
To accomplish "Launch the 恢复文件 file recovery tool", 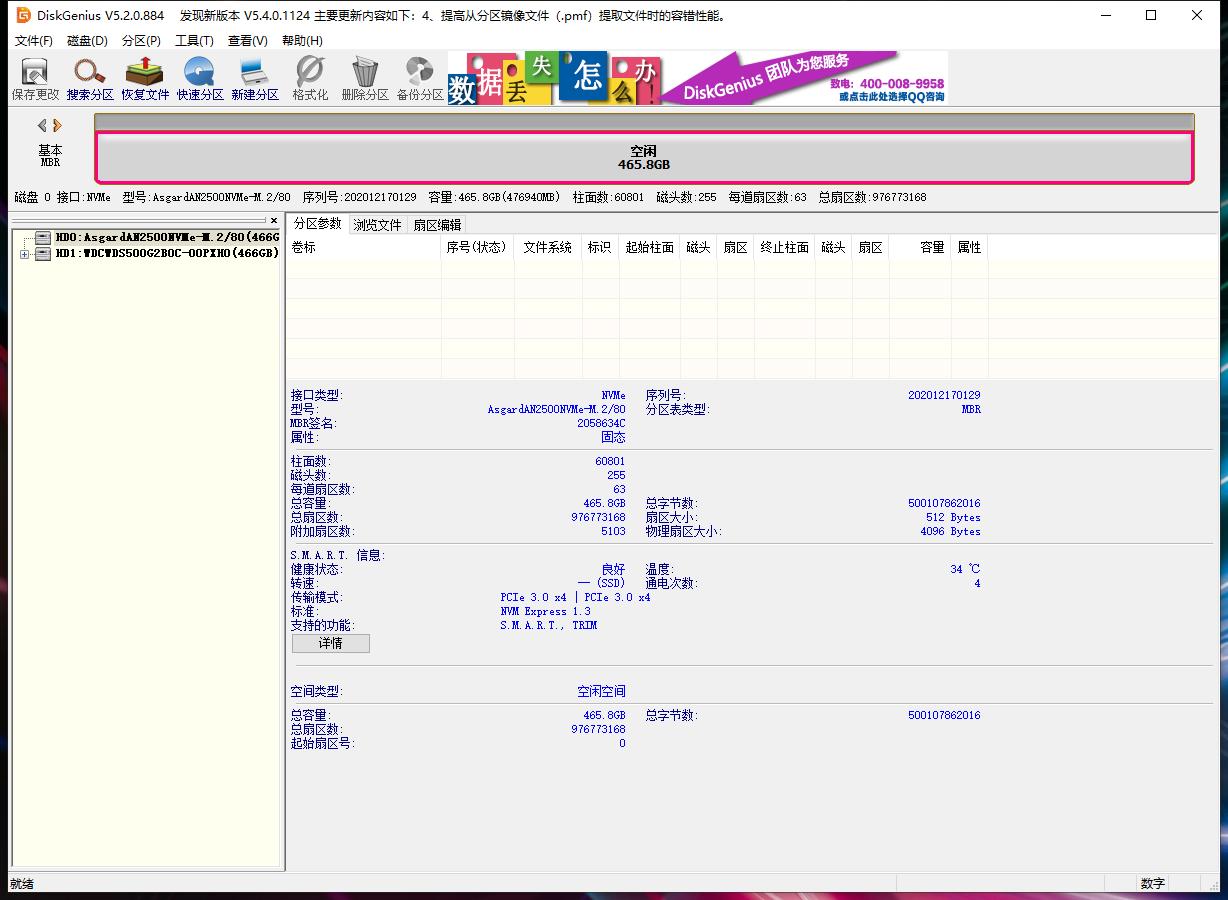I will [145, 79].
